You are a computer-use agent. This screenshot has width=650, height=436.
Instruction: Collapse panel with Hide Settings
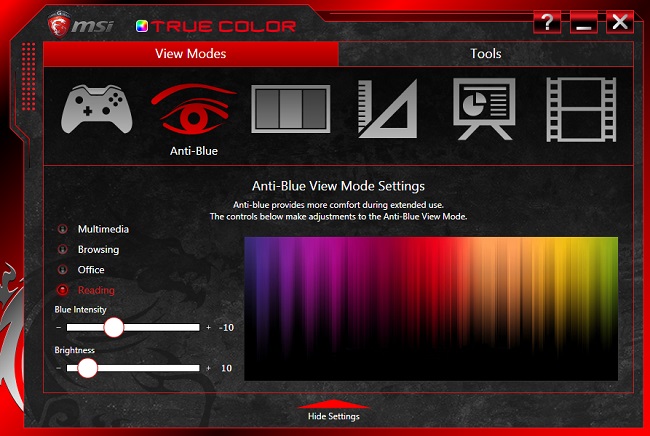[x=333, y=411]
